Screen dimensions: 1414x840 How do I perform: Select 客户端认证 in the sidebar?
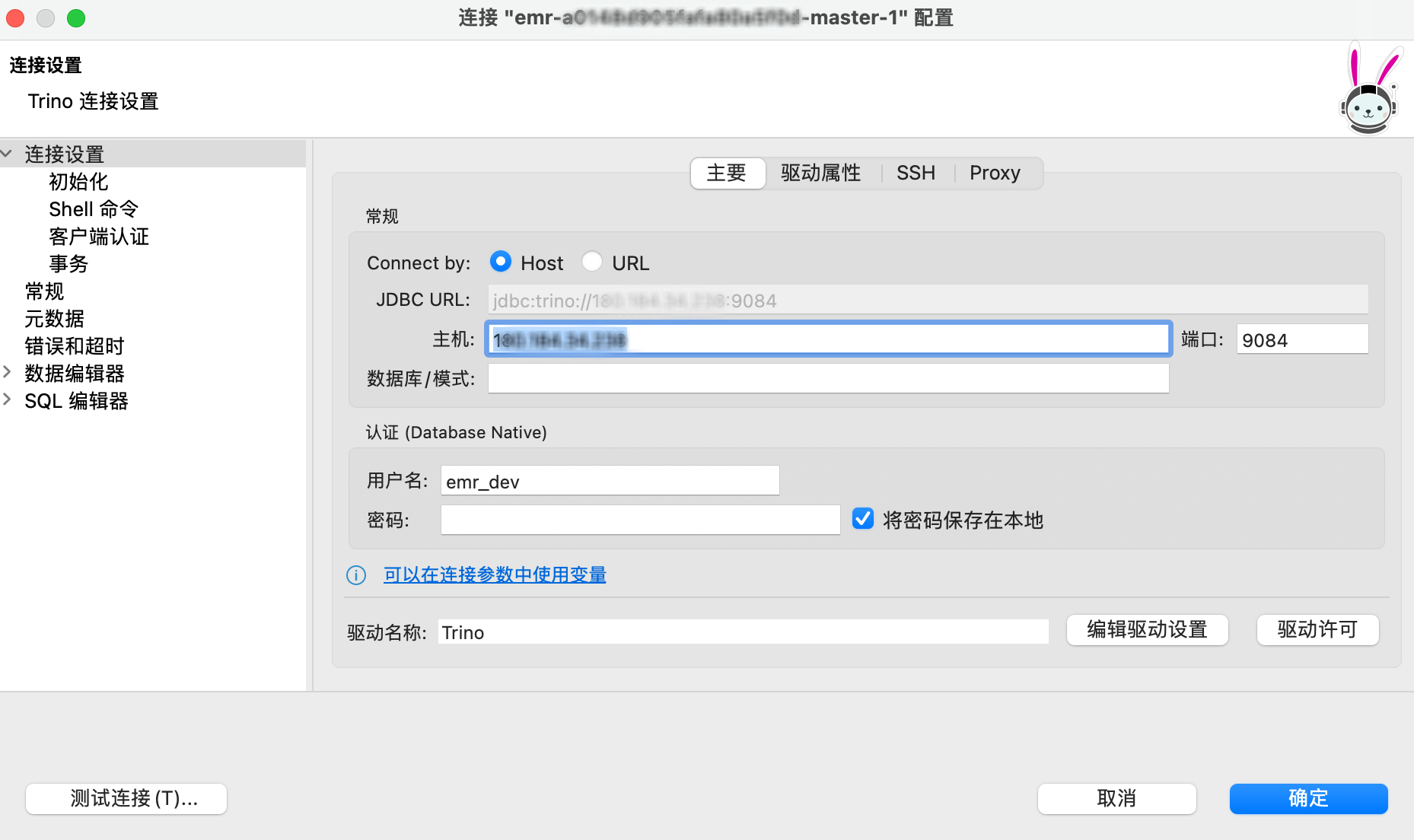click(99, 237)
